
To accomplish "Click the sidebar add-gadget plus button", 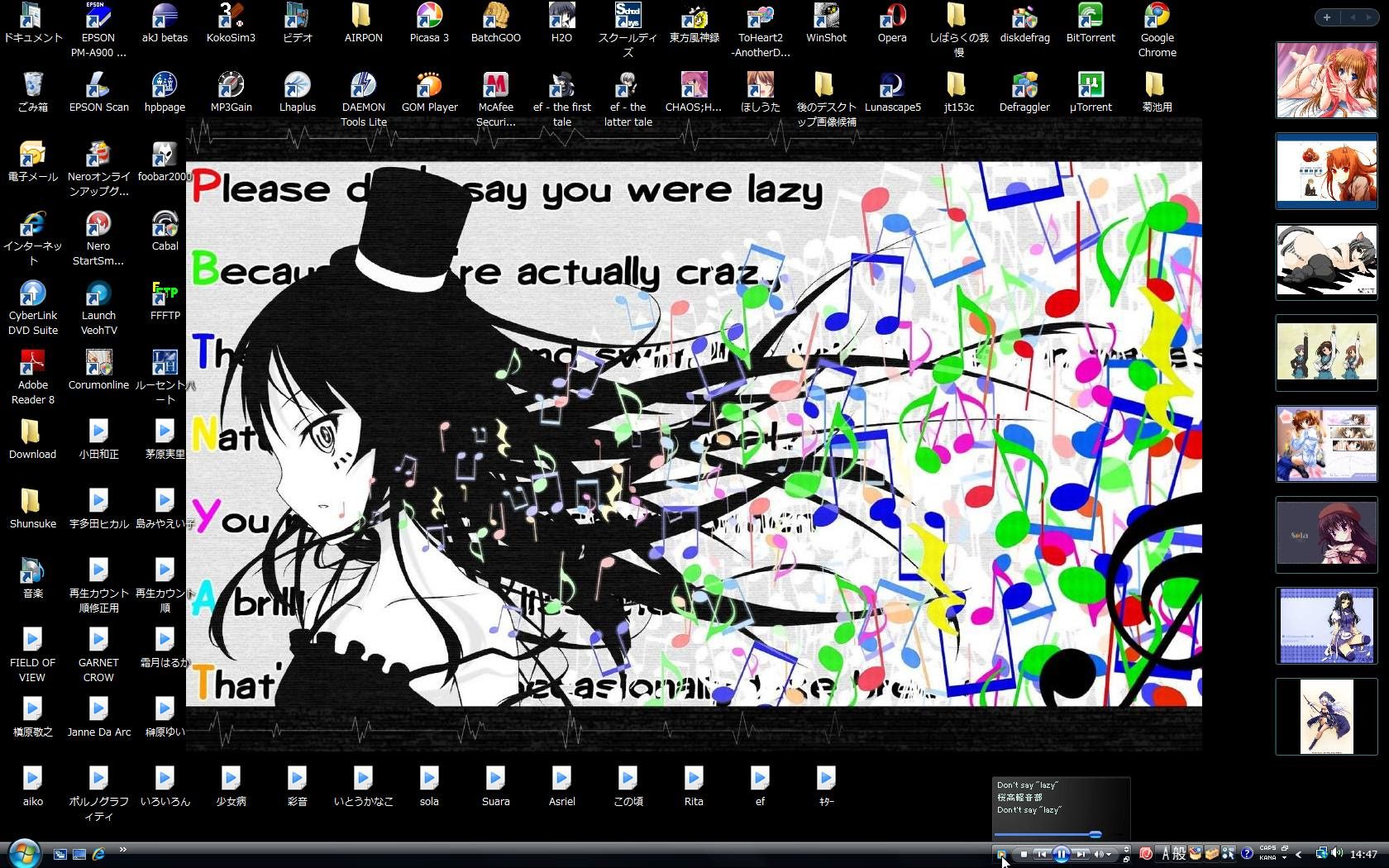I will [x=1326, y=17].
